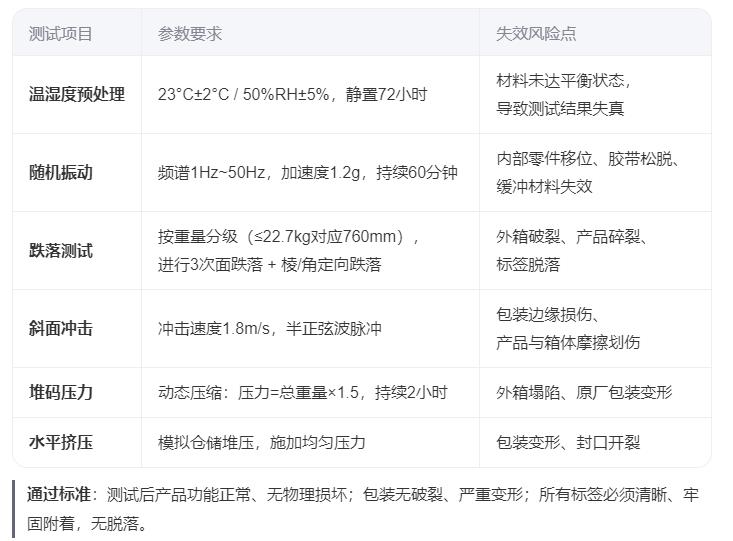Click the 模拟仓储堆压 parameter cell

tap(261, 442)
